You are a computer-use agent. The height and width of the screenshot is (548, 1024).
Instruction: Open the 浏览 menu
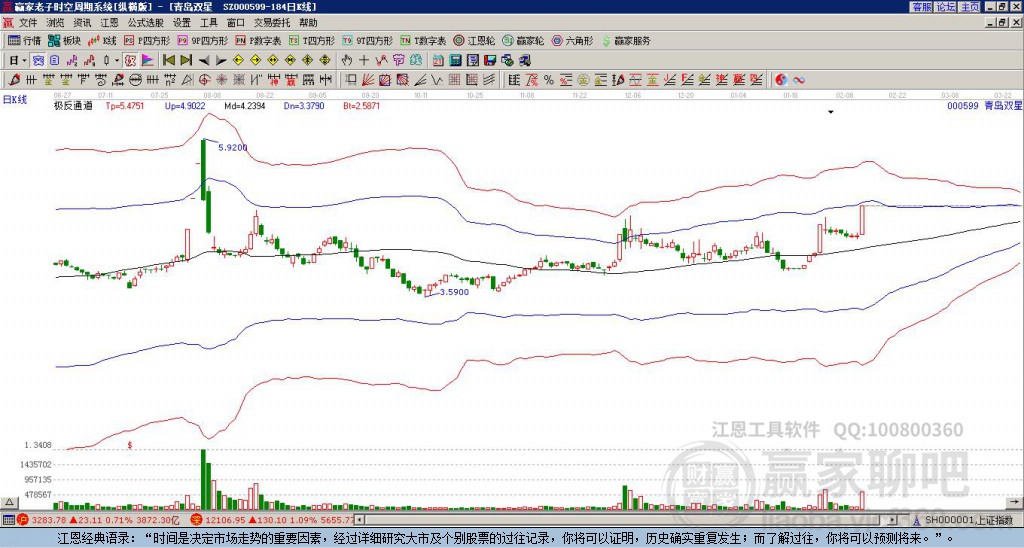click(56, 23)
